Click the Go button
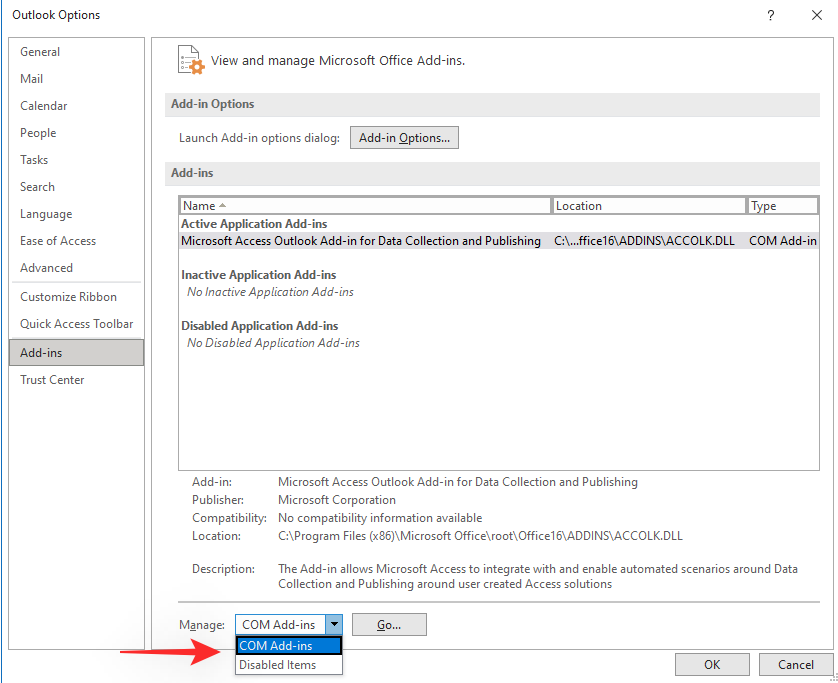The width and height of the screenshot is (838, 683). (389, 625)
